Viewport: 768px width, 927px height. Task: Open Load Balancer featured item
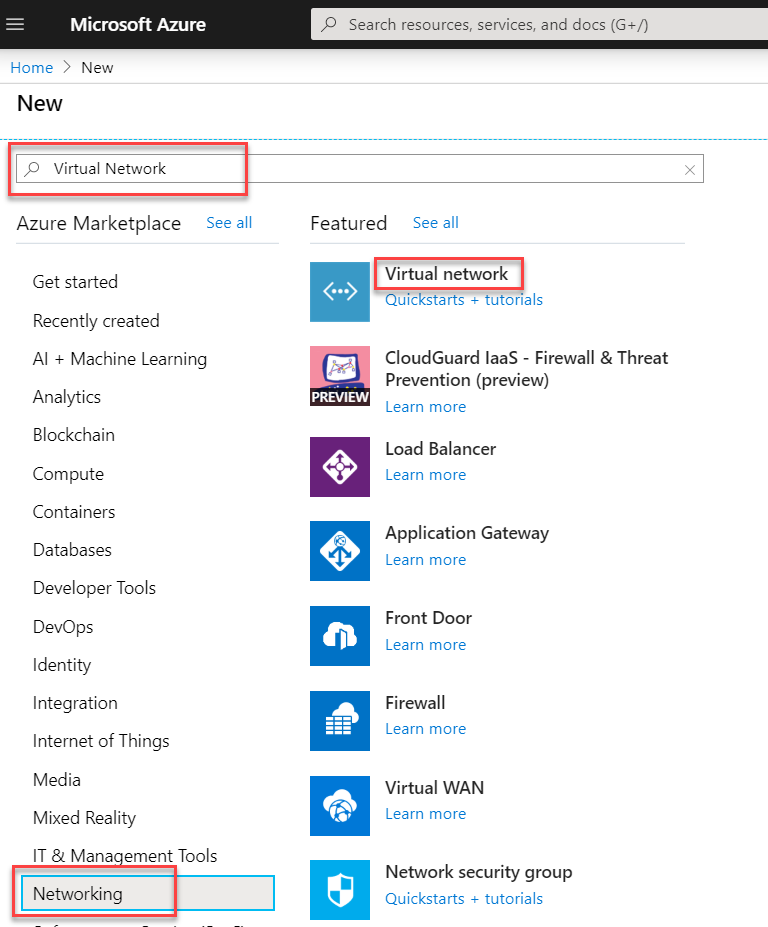point(440,449)
